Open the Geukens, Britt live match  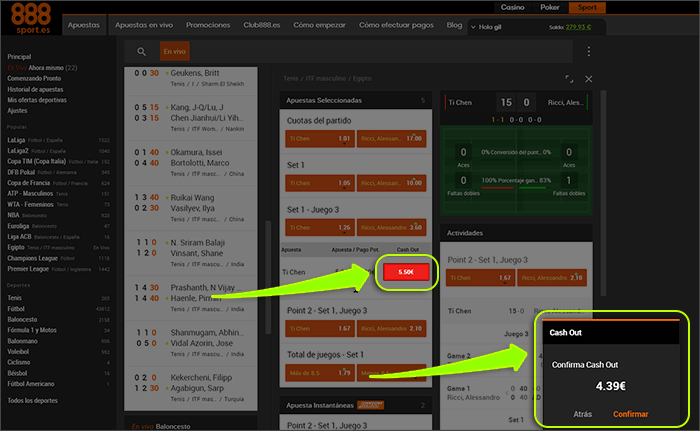[191, 80]
